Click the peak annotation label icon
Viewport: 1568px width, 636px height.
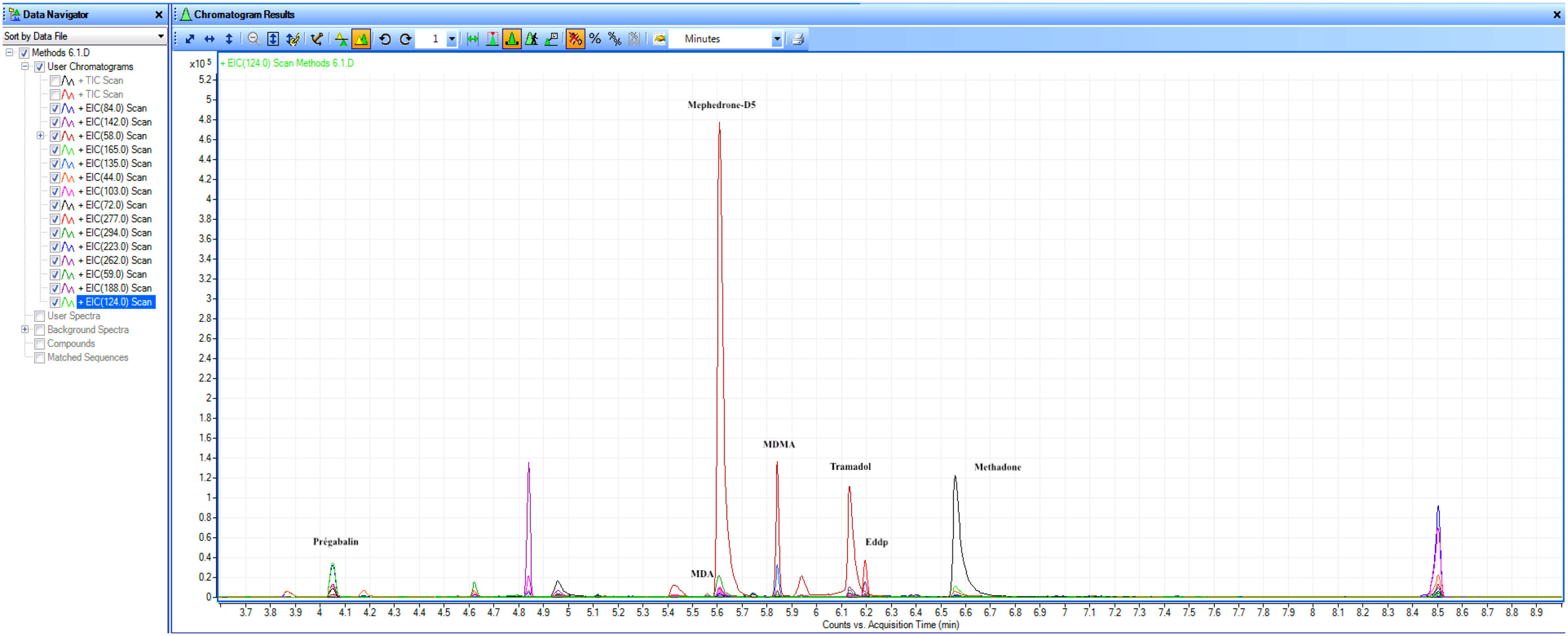(551, 39)
